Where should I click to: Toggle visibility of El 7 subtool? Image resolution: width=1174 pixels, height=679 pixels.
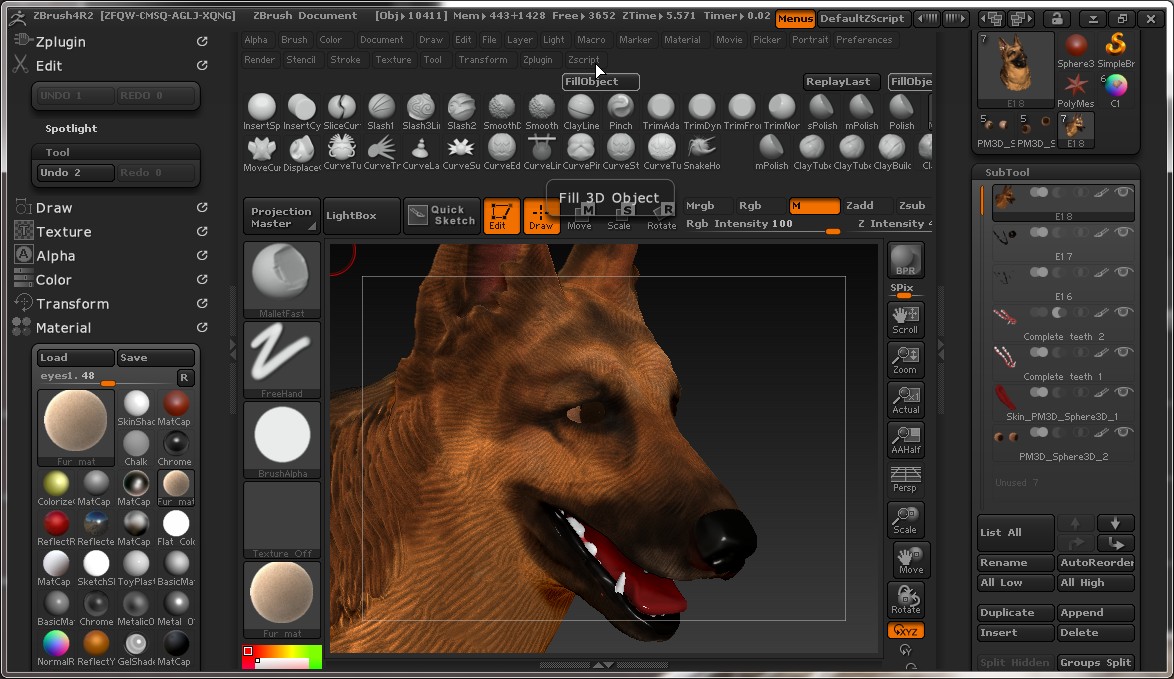1122,232
